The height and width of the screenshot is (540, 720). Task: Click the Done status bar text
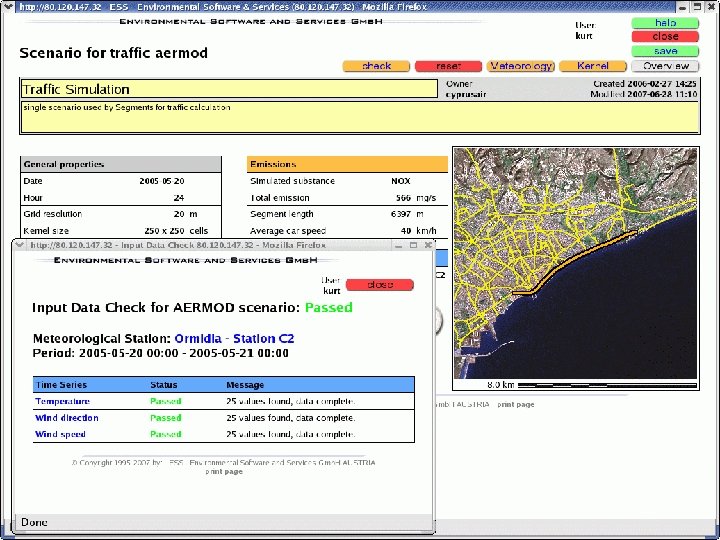(34, 523)
